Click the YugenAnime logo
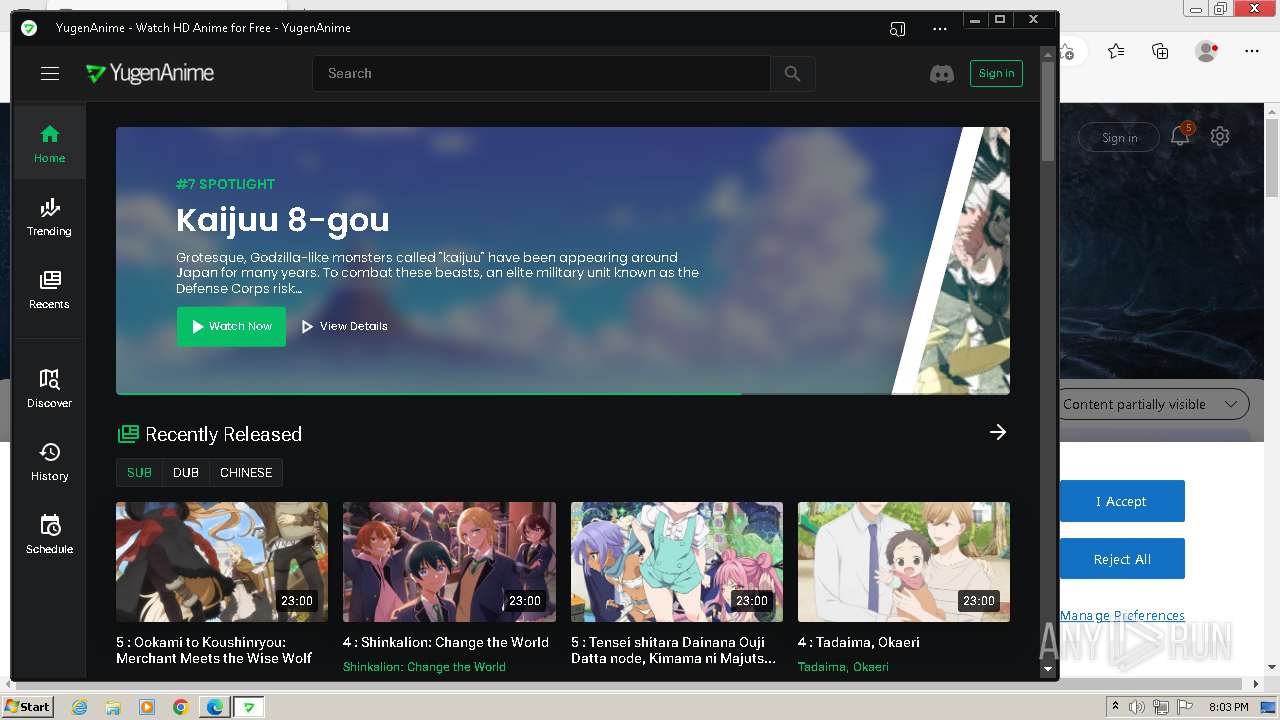Image resolution: width=1280 pixels, height=720 pixels. pyautogui.click(x=150, y=73)
